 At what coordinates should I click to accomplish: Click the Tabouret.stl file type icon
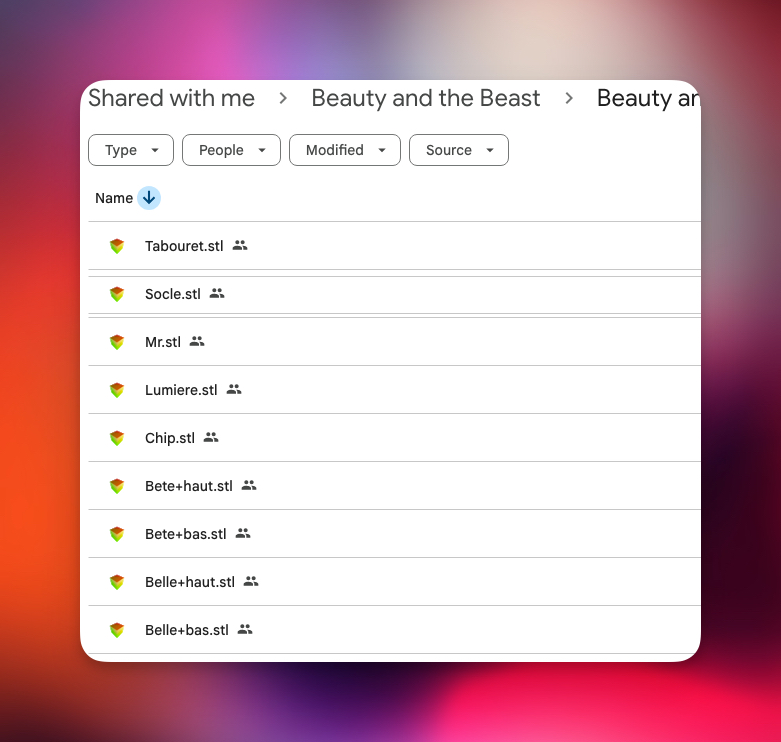pos(117,246)
